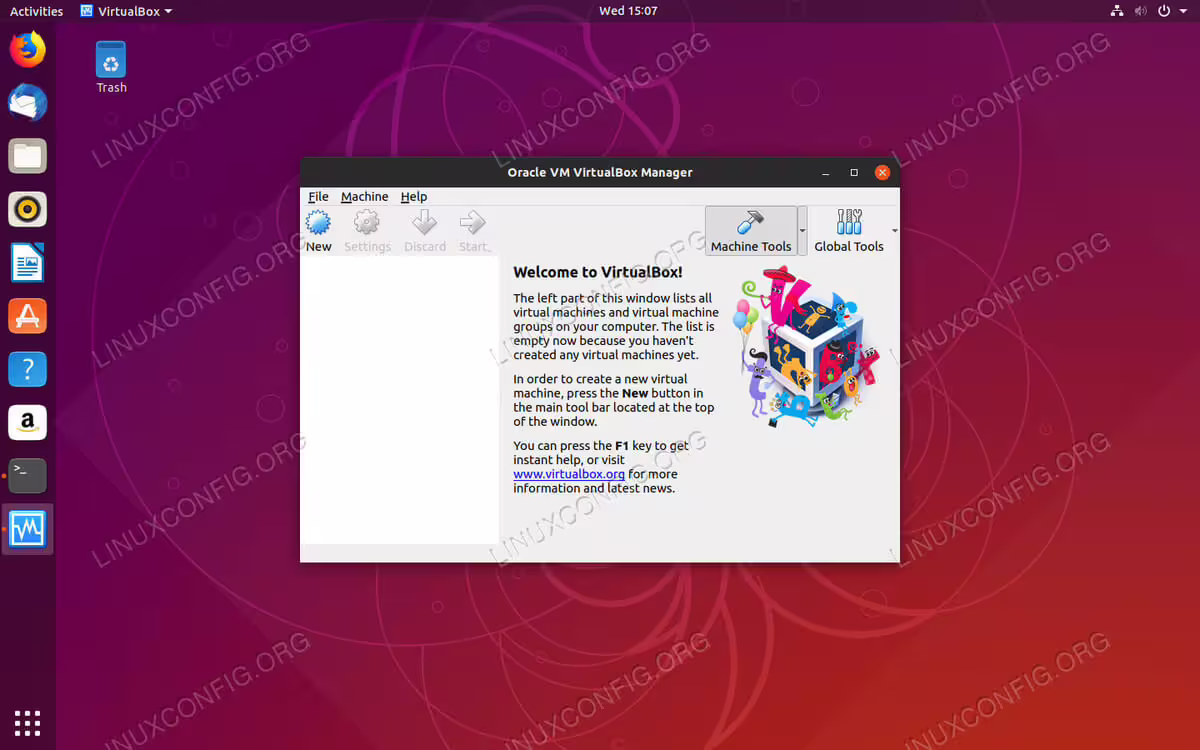Viewport: 1200px width, 750px height.
Task: Open the www.virtualbox.org link
Action: [x=569, y=474]
